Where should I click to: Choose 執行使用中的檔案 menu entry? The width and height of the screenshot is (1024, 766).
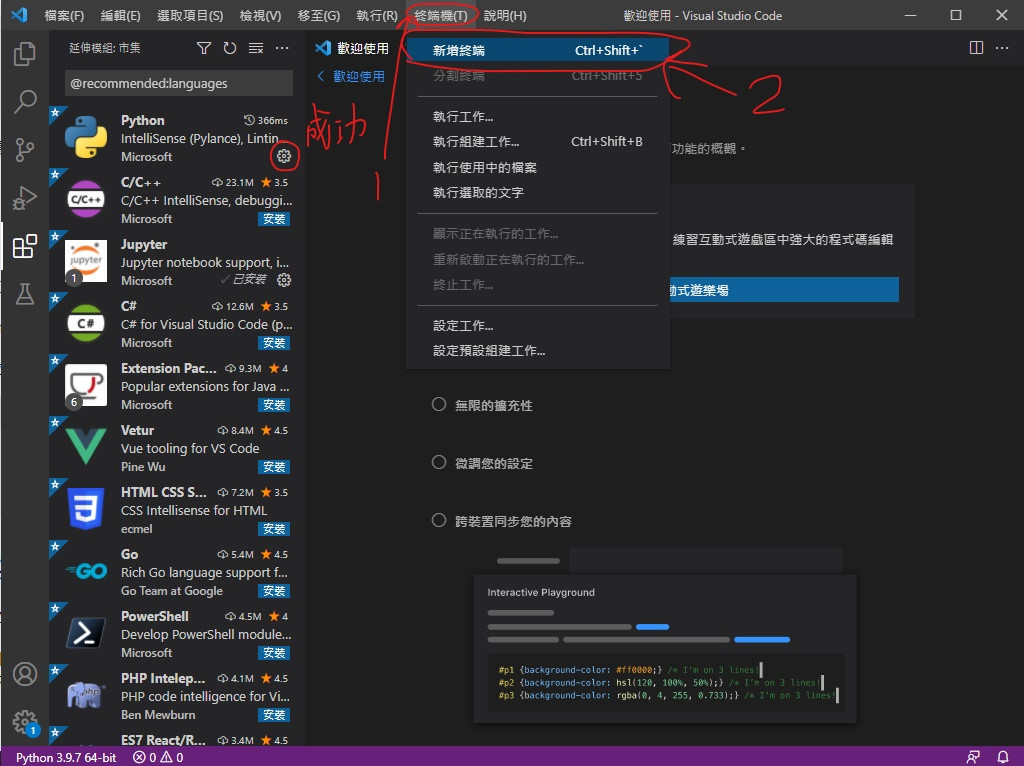pos(537,167)
